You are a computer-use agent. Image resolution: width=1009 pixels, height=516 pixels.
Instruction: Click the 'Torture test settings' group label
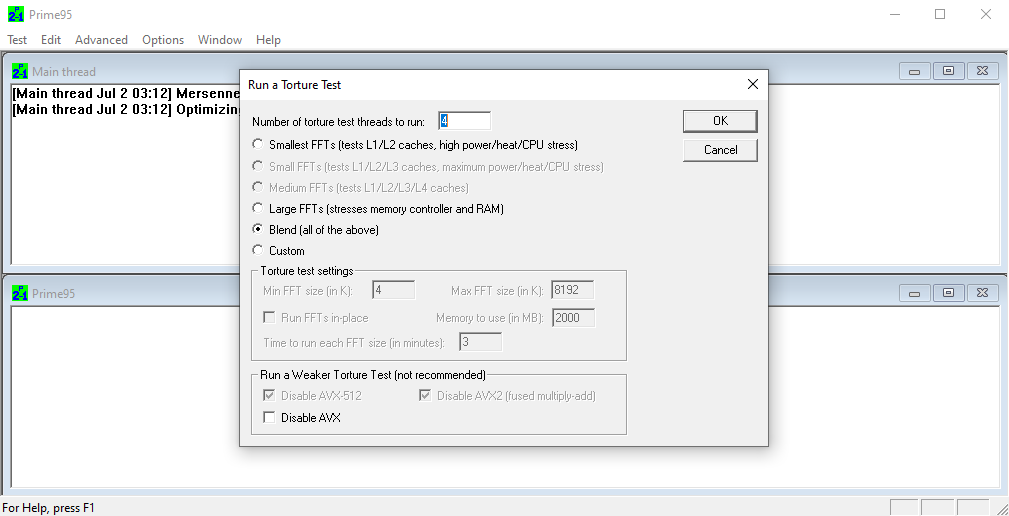[x=307, y=271]
